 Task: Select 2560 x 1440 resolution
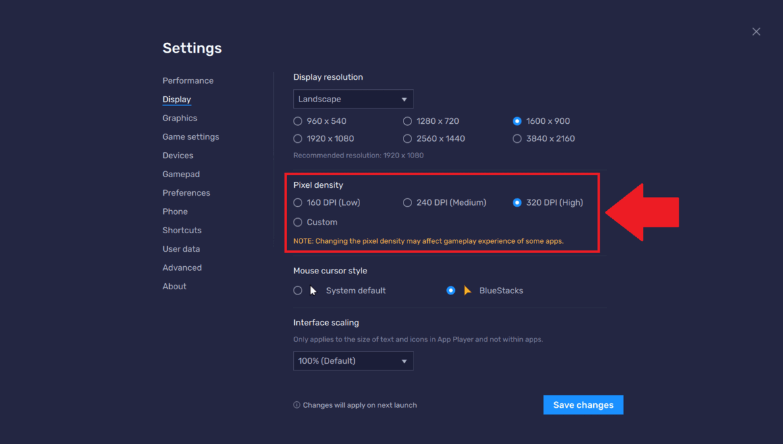pyautogui.click(x=408, y=139)
